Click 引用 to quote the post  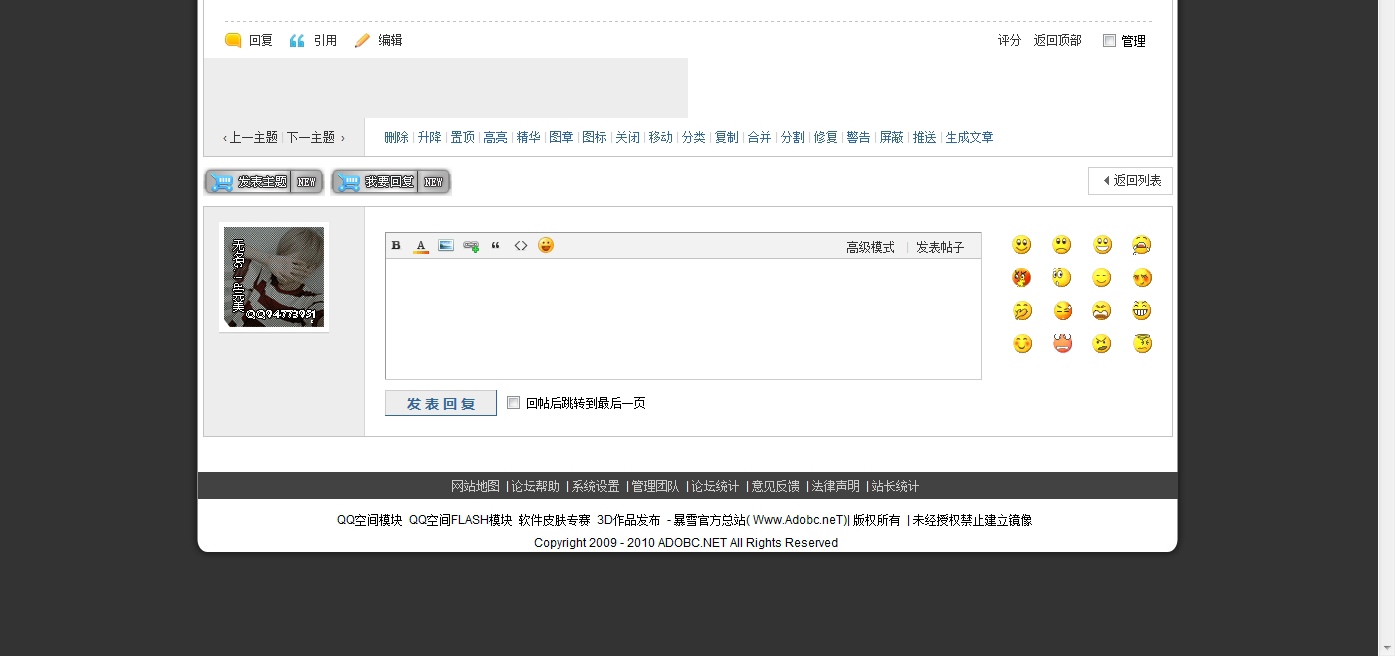tap(325, 41)
